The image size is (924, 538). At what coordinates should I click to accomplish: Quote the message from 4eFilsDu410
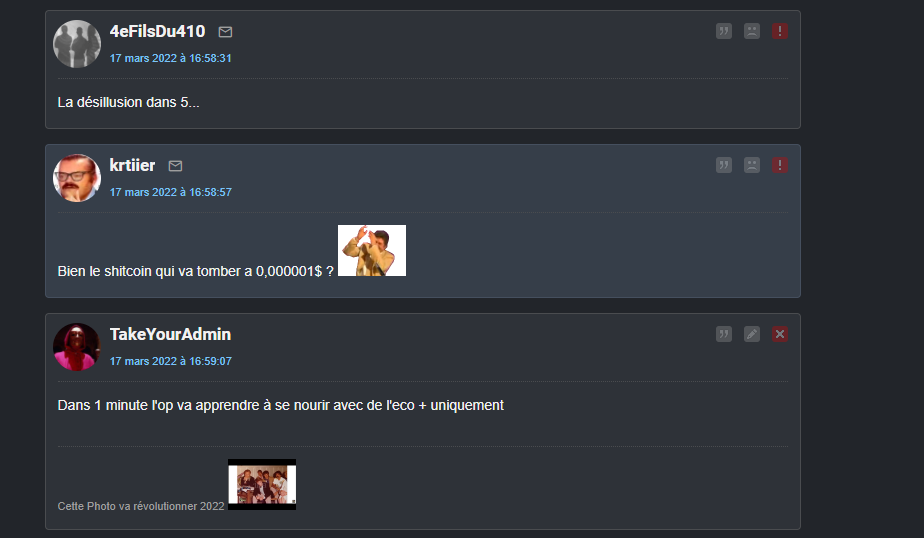click(x=724, y=31)
